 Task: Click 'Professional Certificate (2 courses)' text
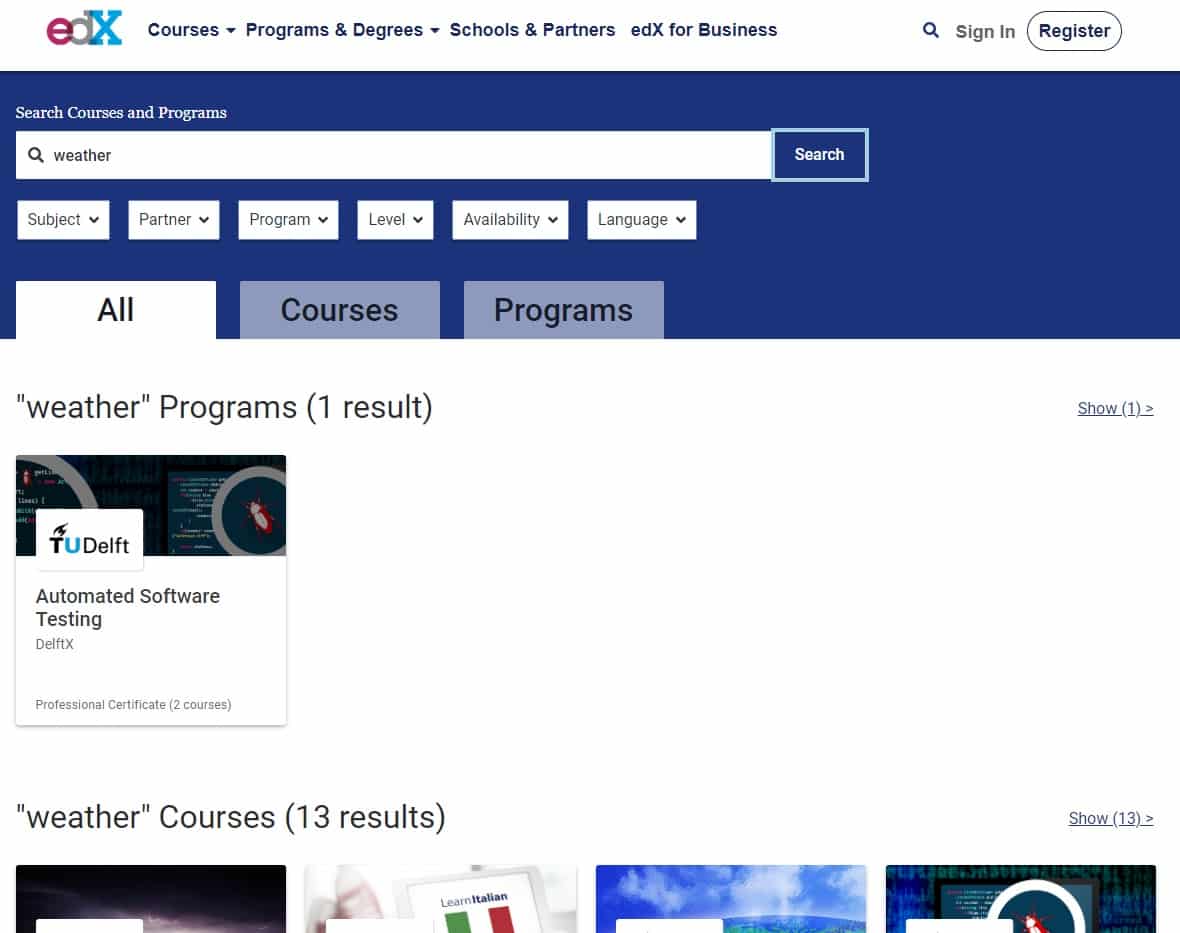[x=133, y=705]
